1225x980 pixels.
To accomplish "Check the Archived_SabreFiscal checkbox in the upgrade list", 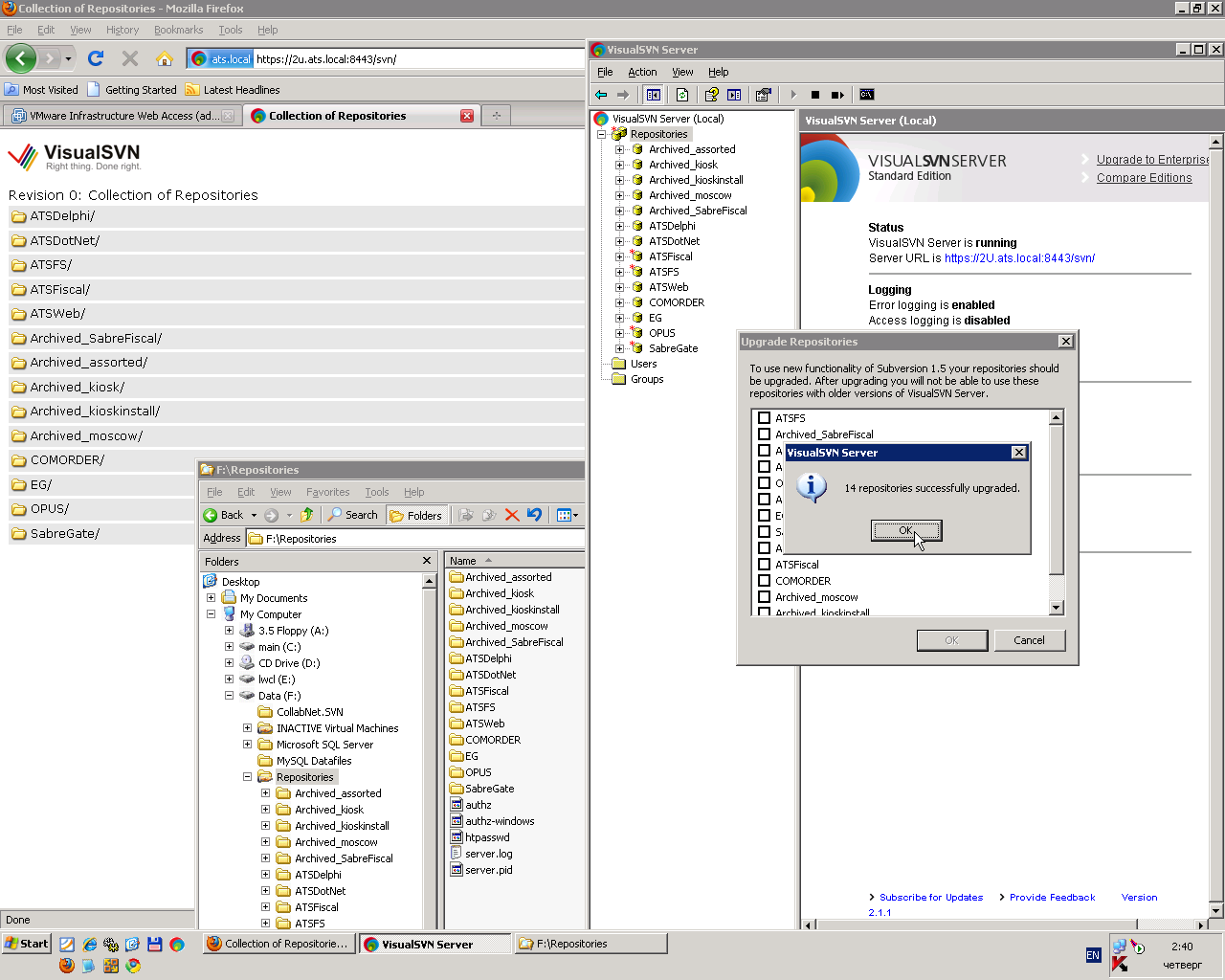I will pos(764,434).
